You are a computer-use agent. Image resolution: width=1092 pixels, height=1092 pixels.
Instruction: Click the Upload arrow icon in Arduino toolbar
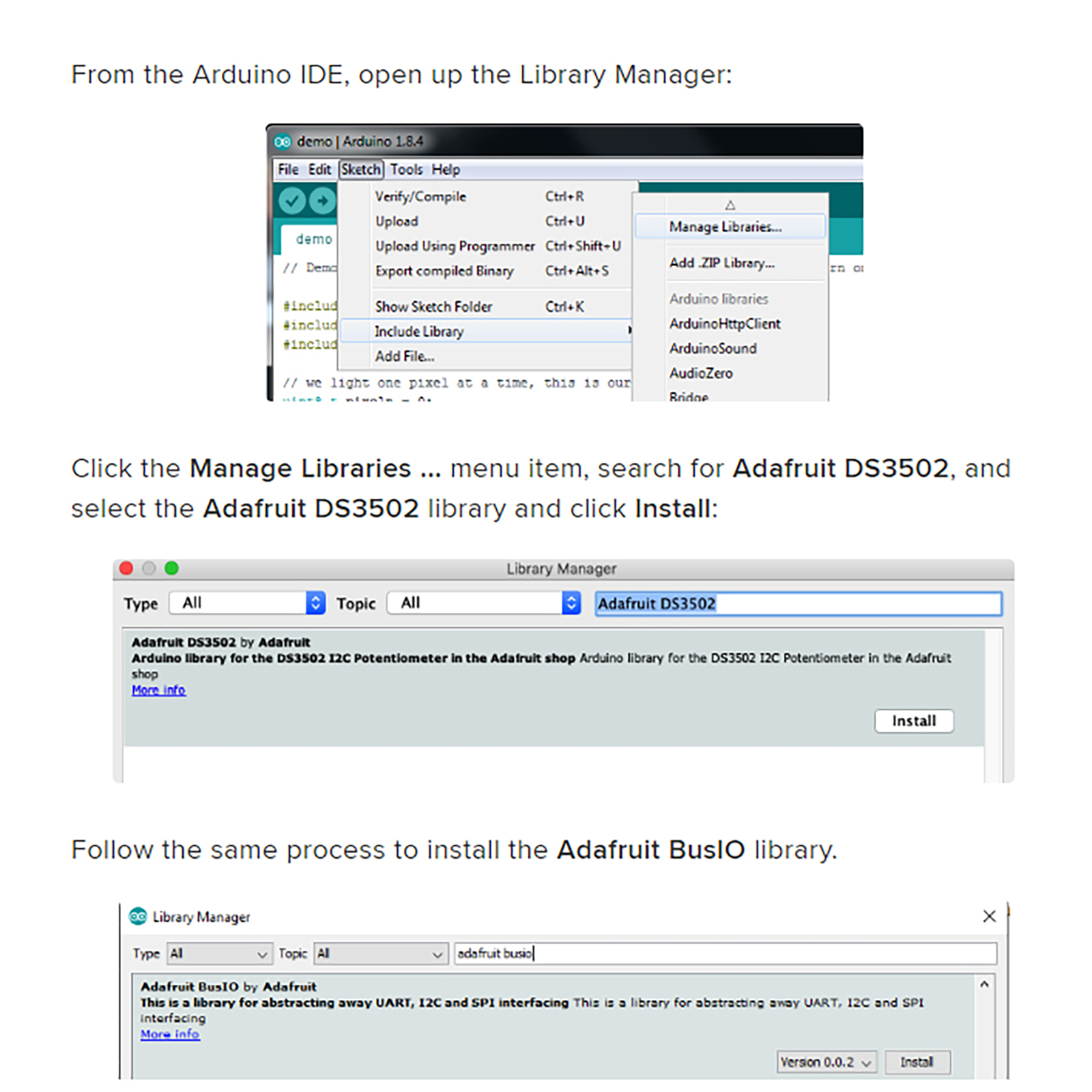pyautogui.click(x=322, y=201)
